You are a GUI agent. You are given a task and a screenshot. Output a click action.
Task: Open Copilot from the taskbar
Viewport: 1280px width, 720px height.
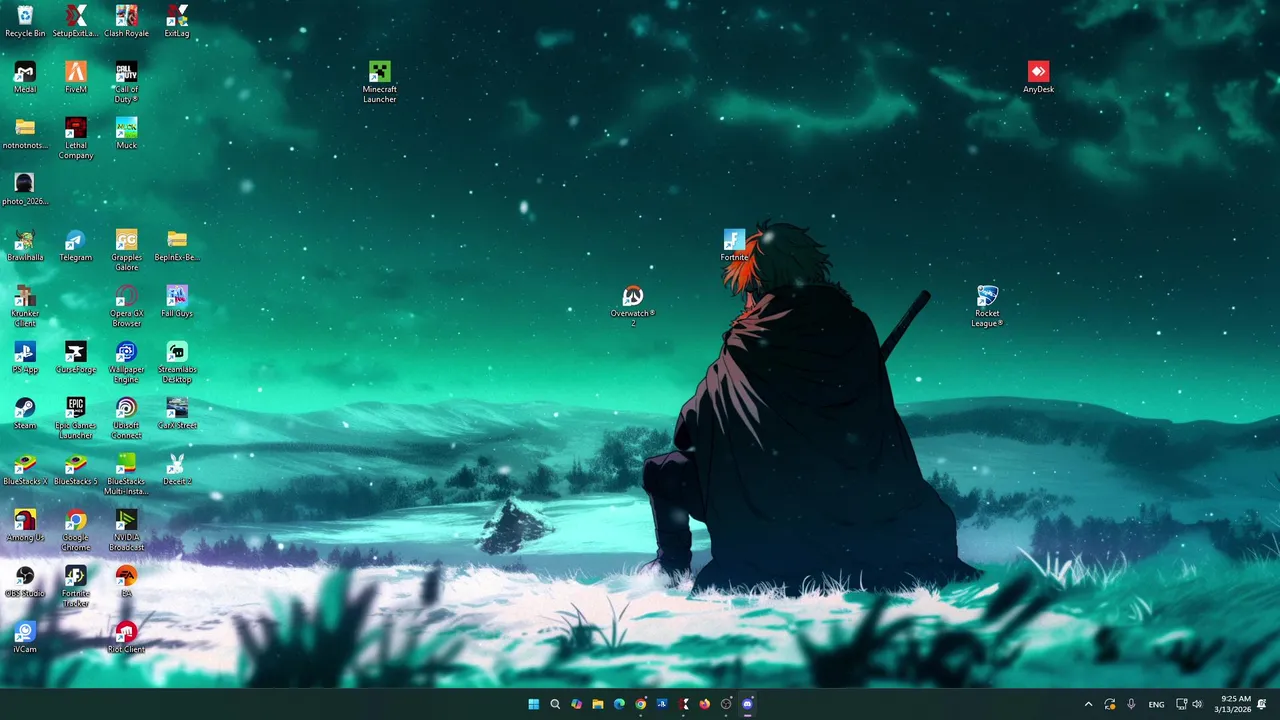[x=576, y=704]
